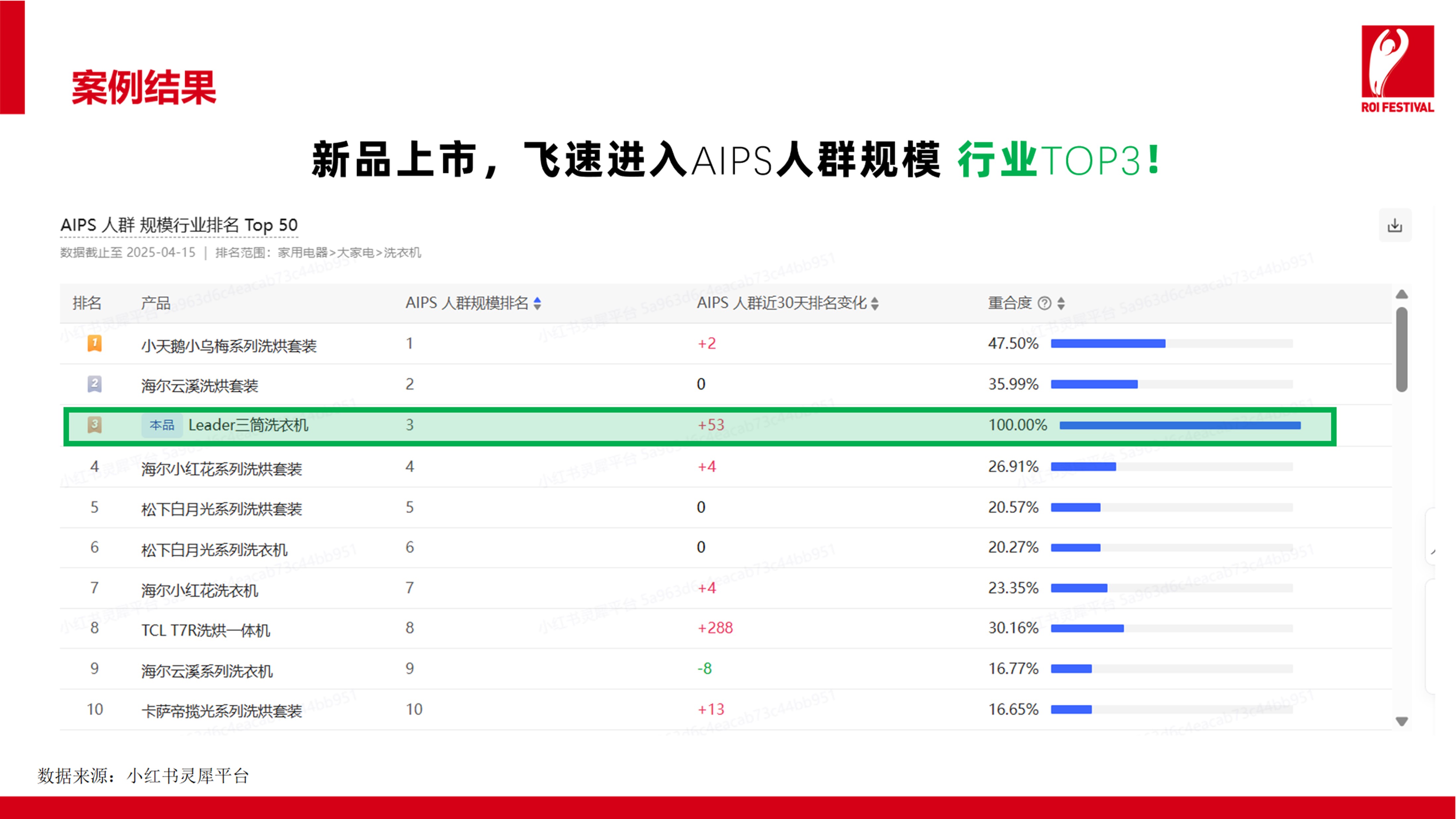Select TCL T7R洗烘一体机 row

206,630
